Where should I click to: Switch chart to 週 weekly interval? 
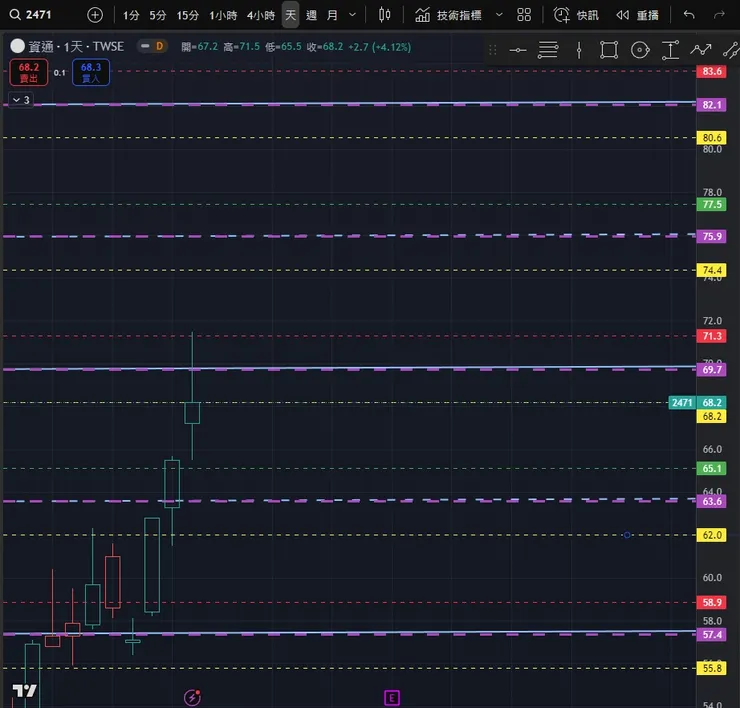(311, 15)
